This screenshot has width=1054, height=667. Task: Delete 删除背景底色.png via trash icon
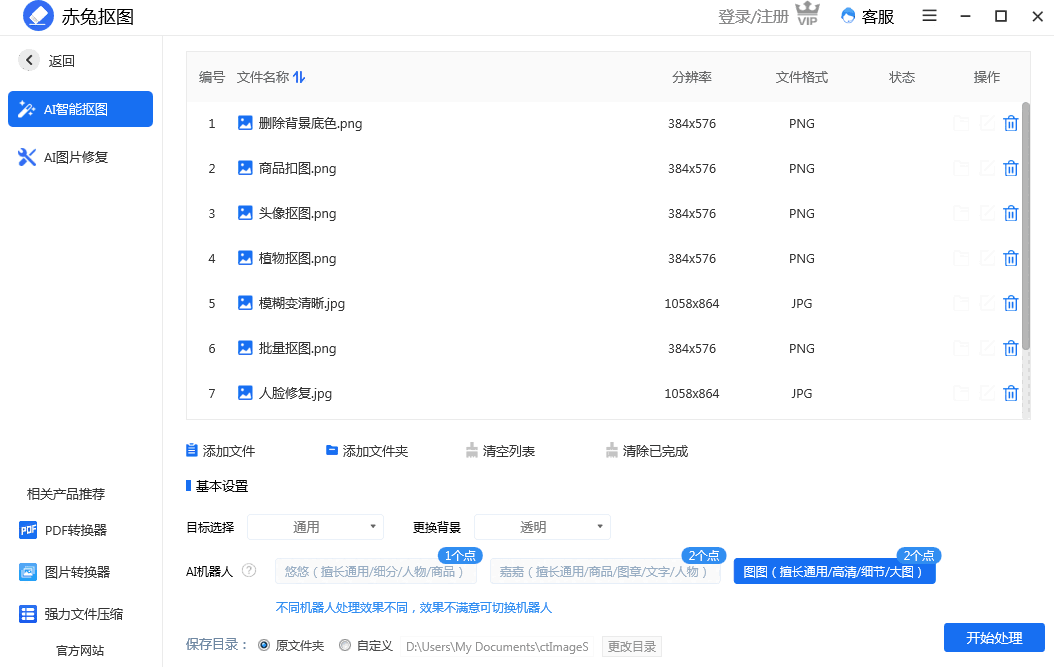[x=1010, y=123]
